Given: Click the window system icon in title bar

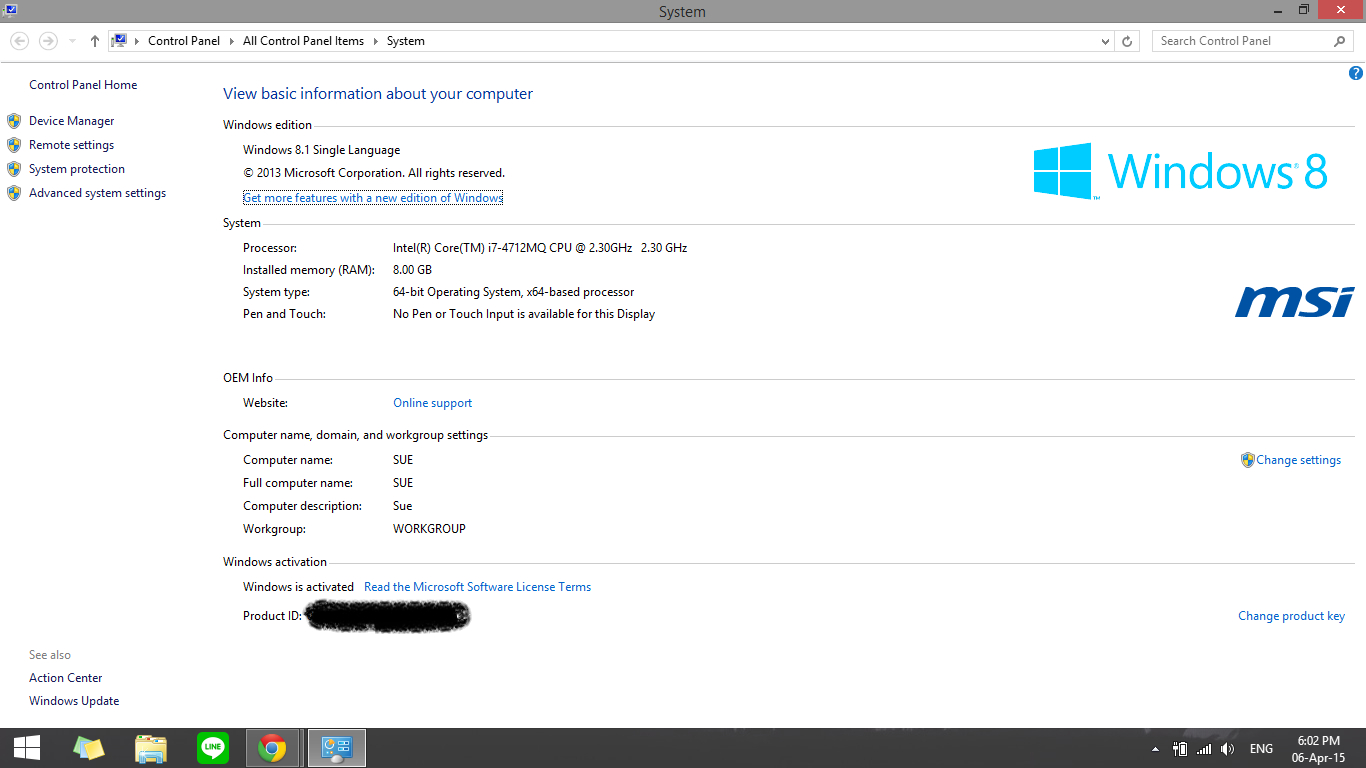Looking at the screenshot, I should click(9, 9).
